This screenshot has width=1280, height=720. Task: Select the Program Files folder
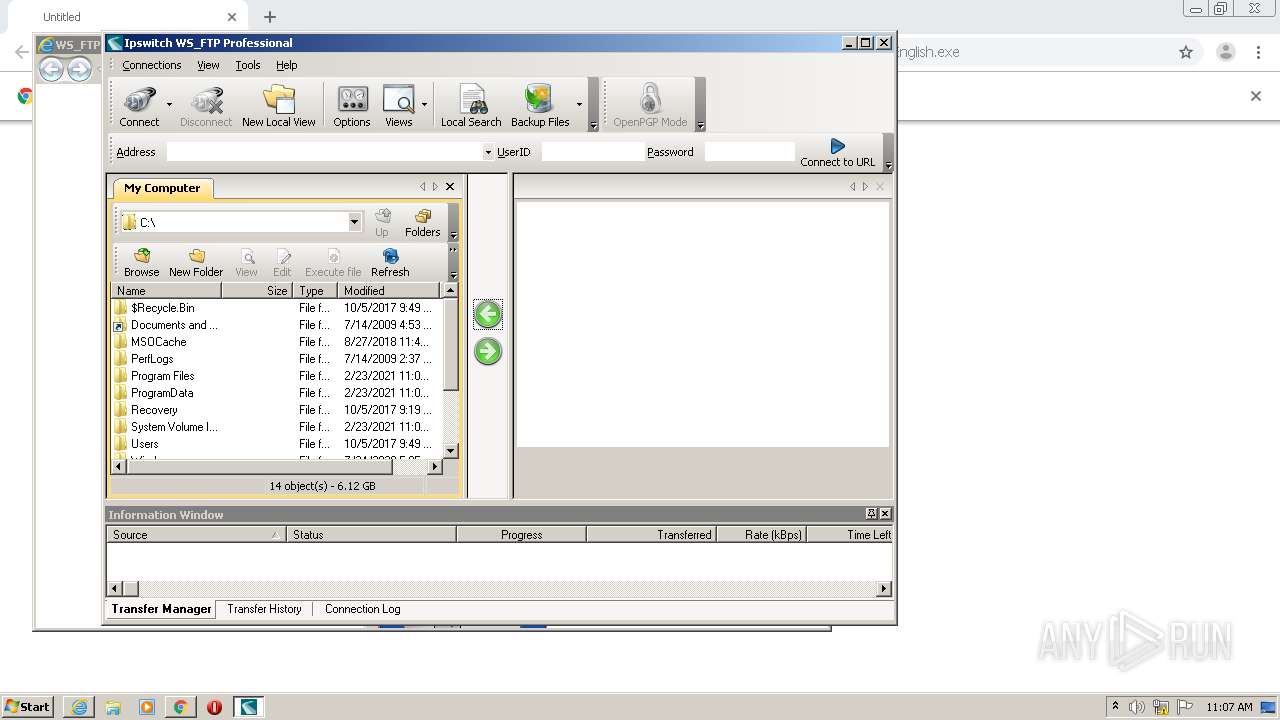[x=163, y=376]
